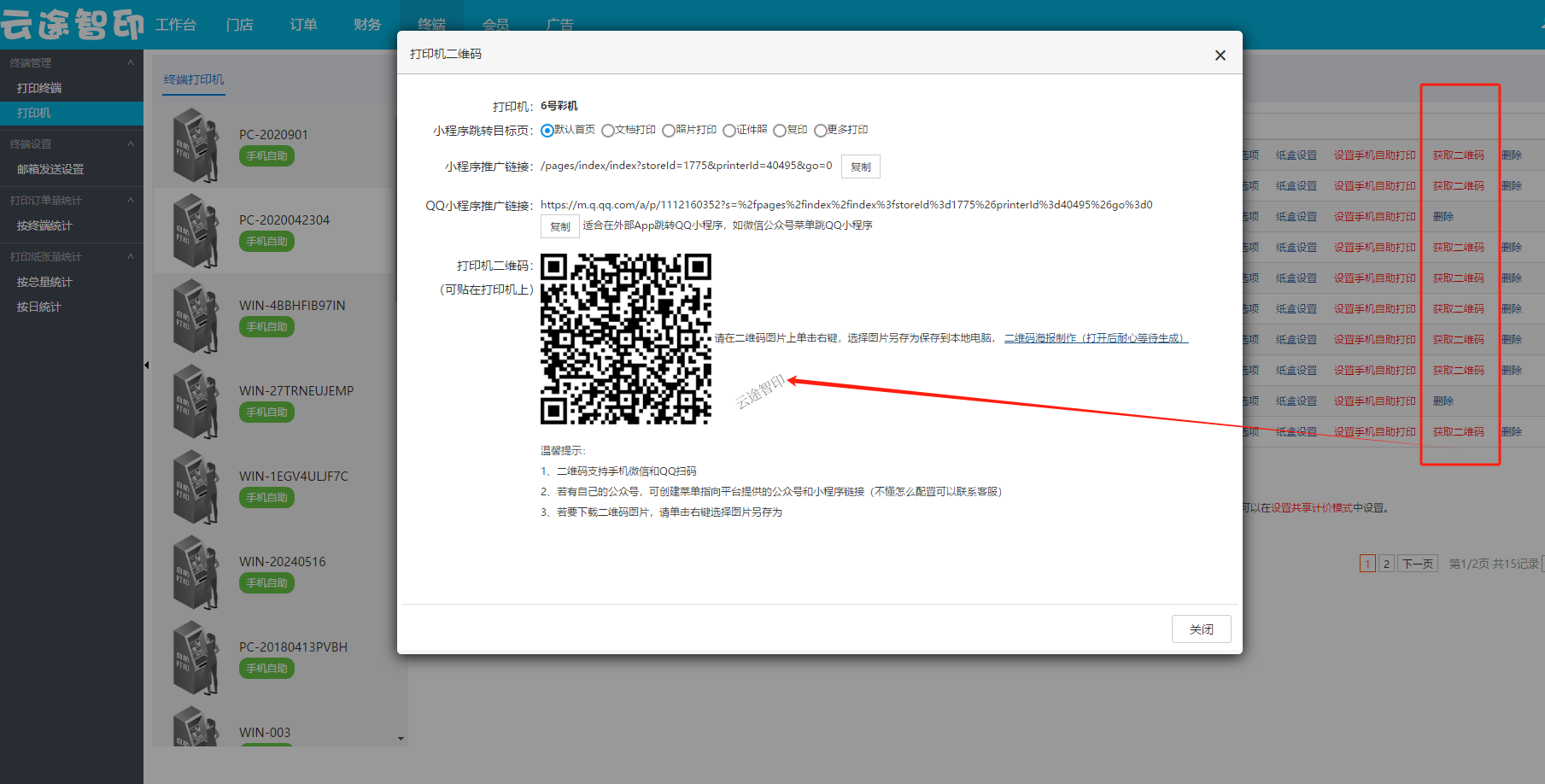1545x784 pixels.
Task: Open the 门店 top menu
Action: coord(240,25)
